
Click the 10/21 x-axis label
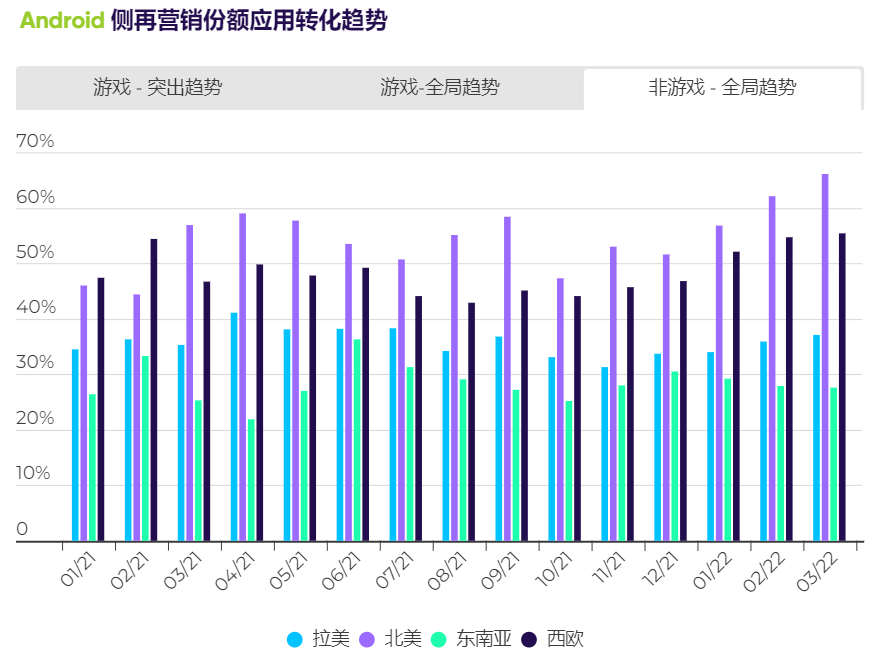[555, 569]
